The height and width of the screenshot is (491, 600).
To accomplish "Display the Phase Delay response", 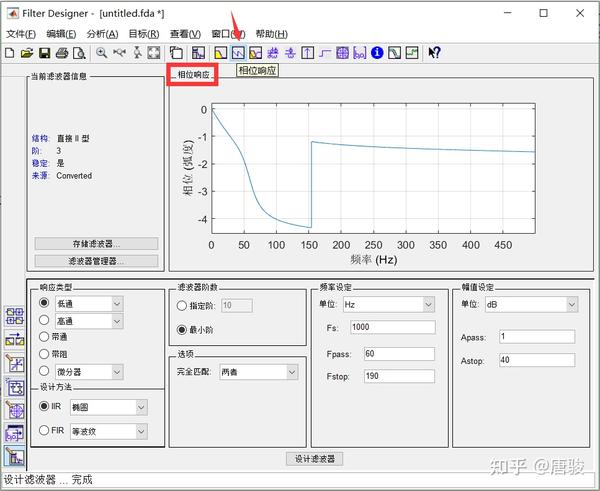I will pyautogui.click(x=290, y=53).
